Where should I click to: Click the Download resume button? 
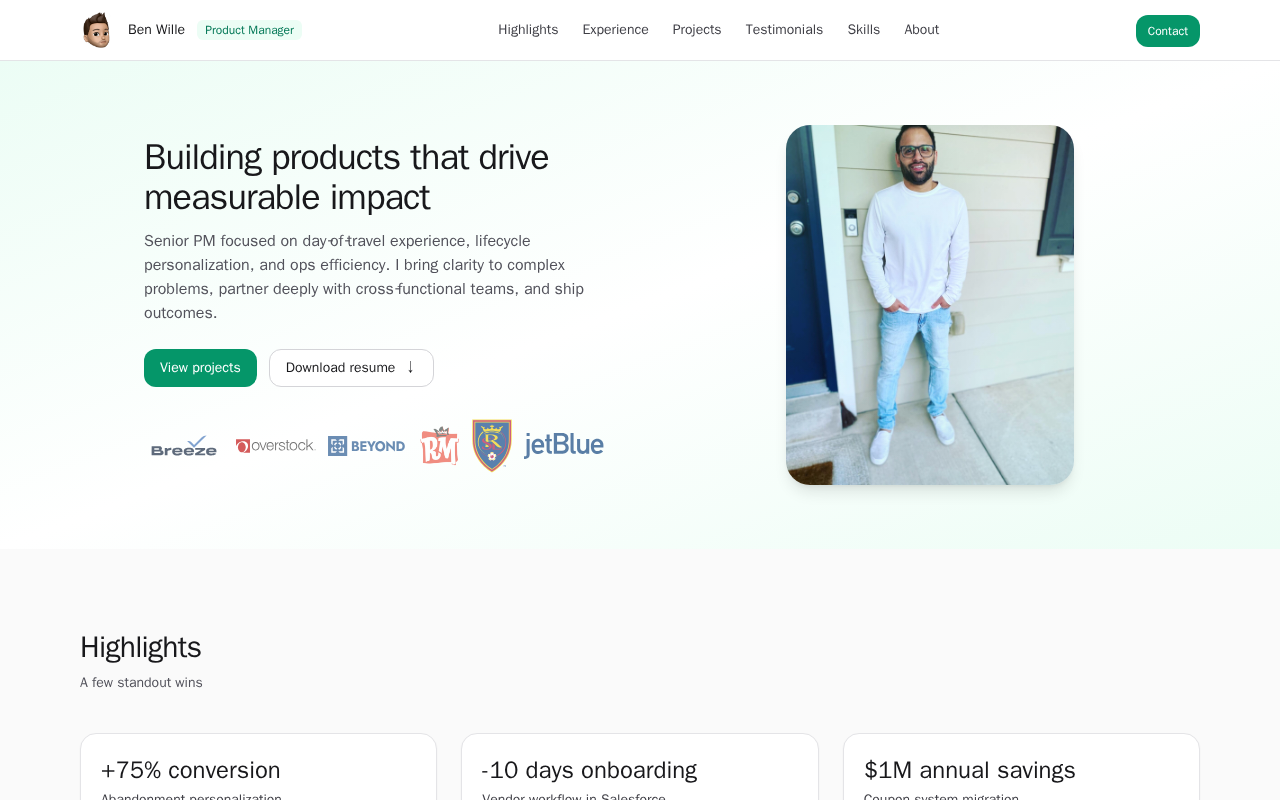pyautogui.click(x=340, y=368)
